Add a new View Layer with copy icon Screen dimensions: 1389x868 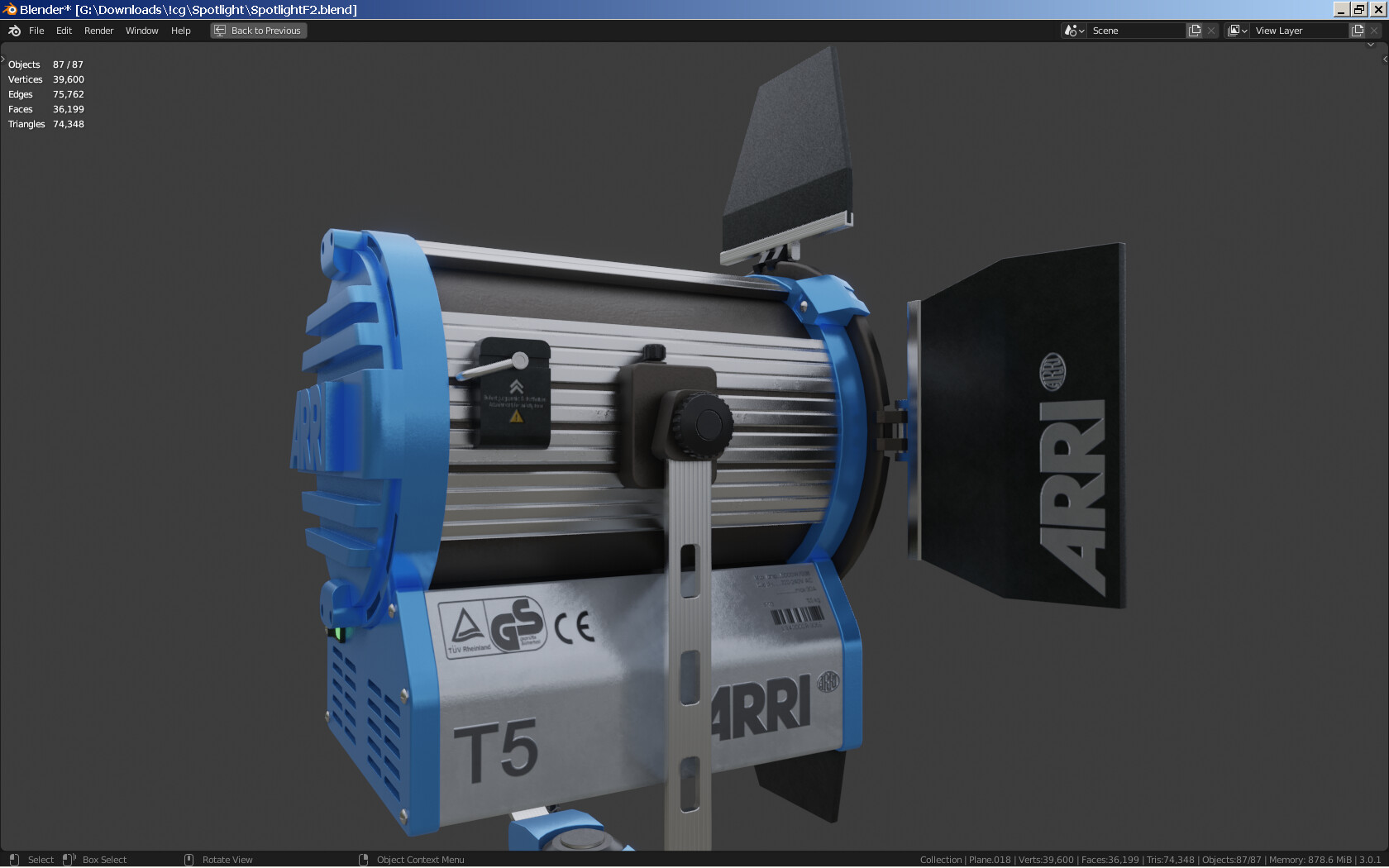coord(1358,31)
